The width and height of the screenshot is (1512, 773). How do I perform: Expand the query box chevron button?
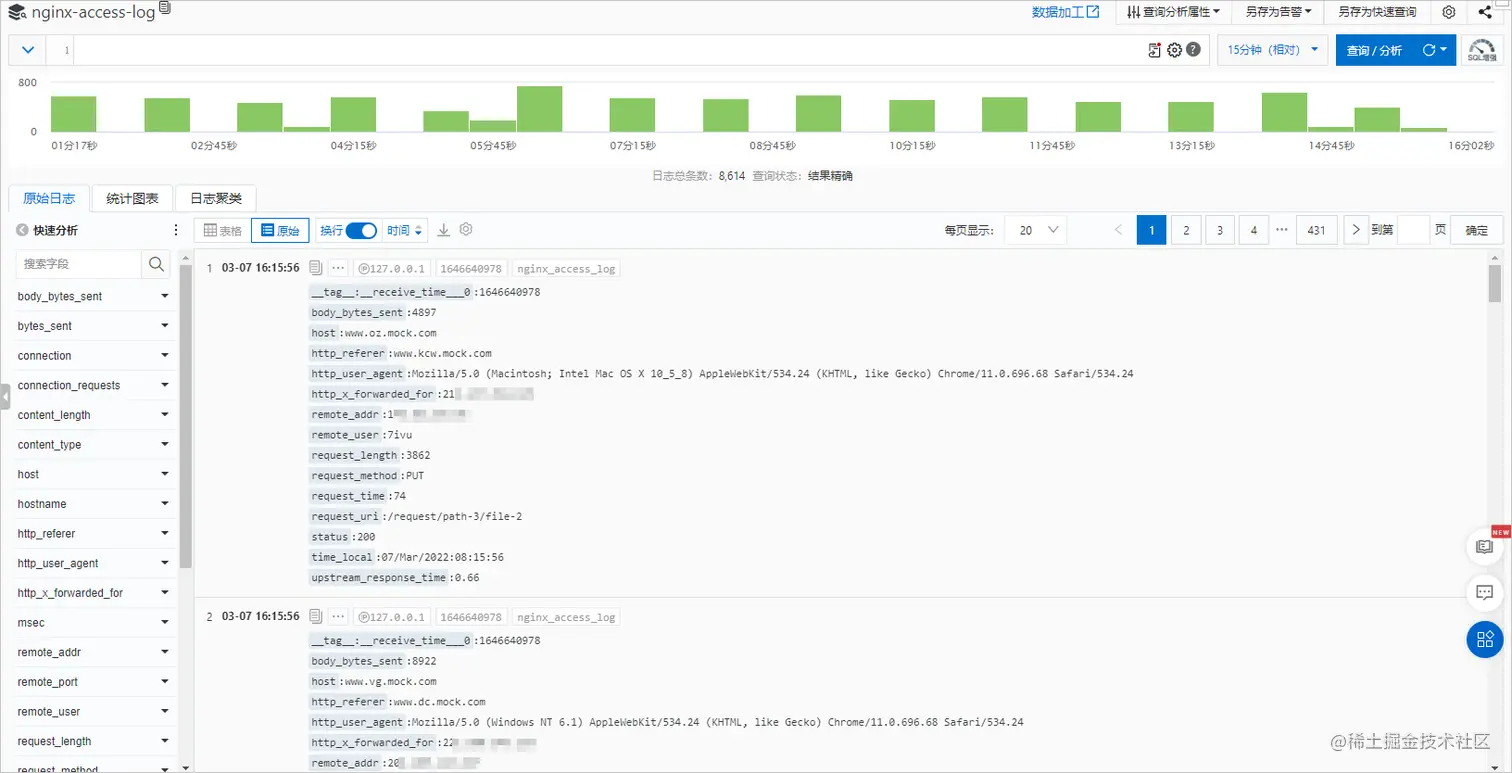(x=27, y=50)
